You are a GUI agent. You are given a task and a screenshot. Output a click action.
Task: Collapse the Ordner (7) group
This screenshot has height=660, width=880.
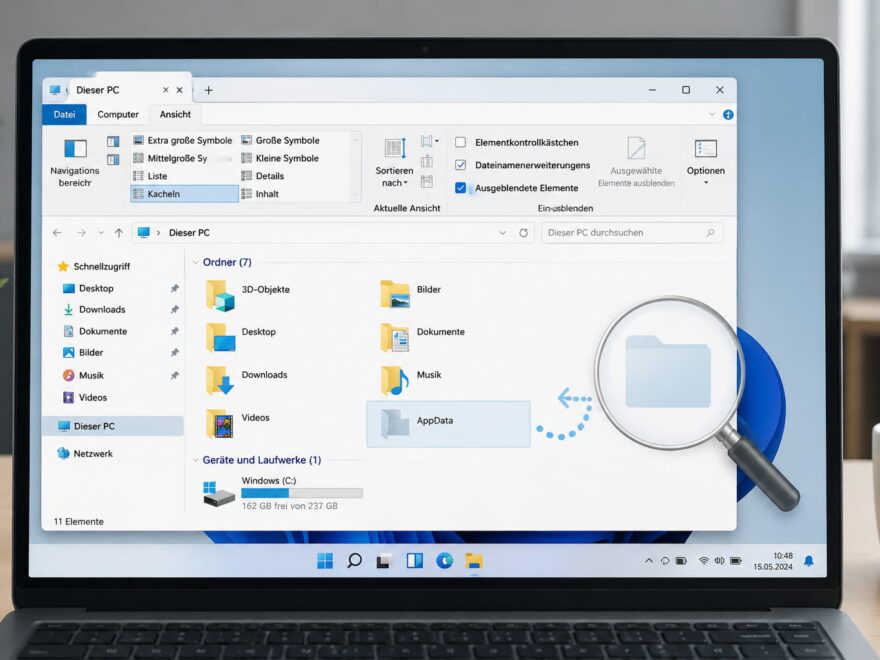click(x=196, y=262)
